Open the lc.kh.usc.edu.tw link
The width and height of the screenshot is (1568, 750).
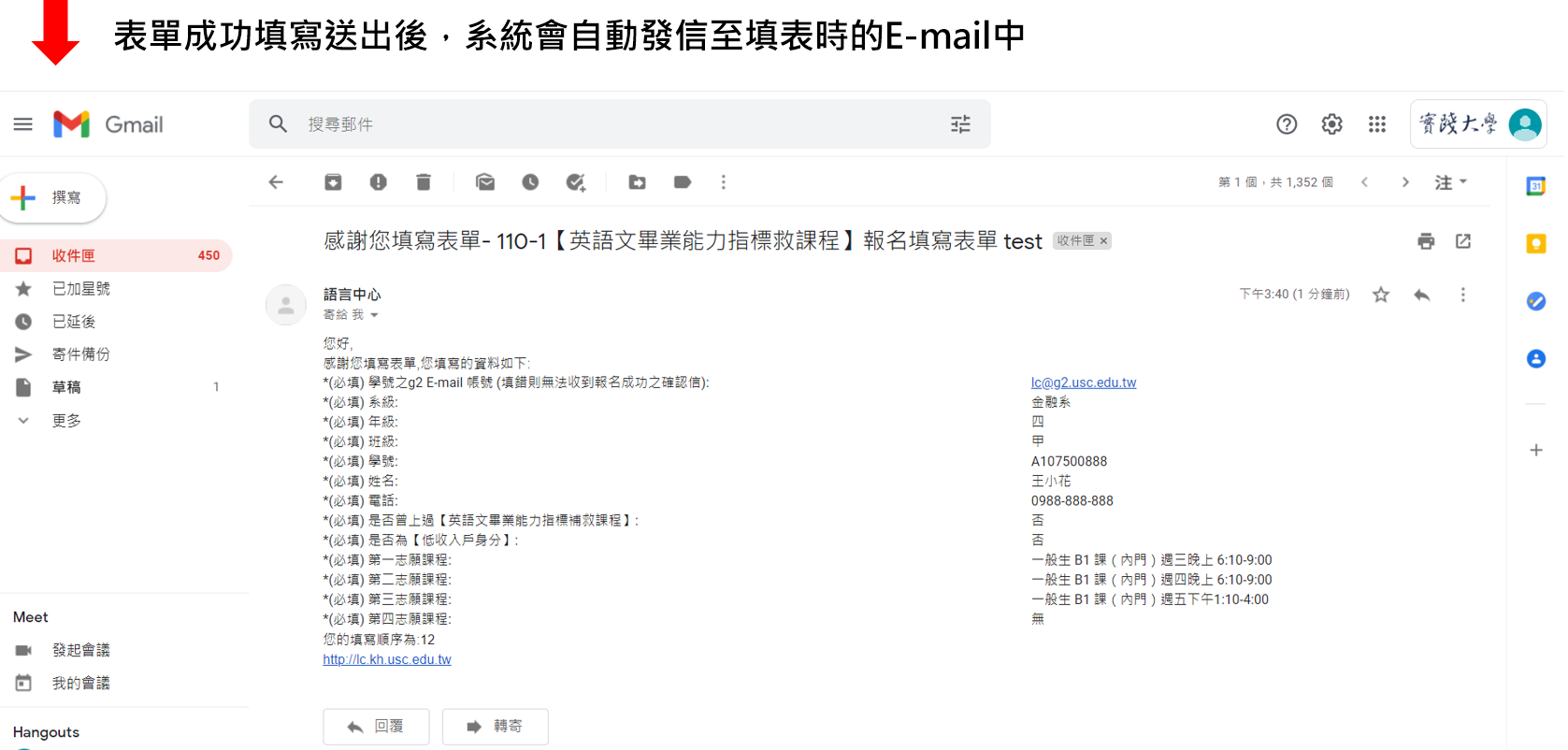387,659
